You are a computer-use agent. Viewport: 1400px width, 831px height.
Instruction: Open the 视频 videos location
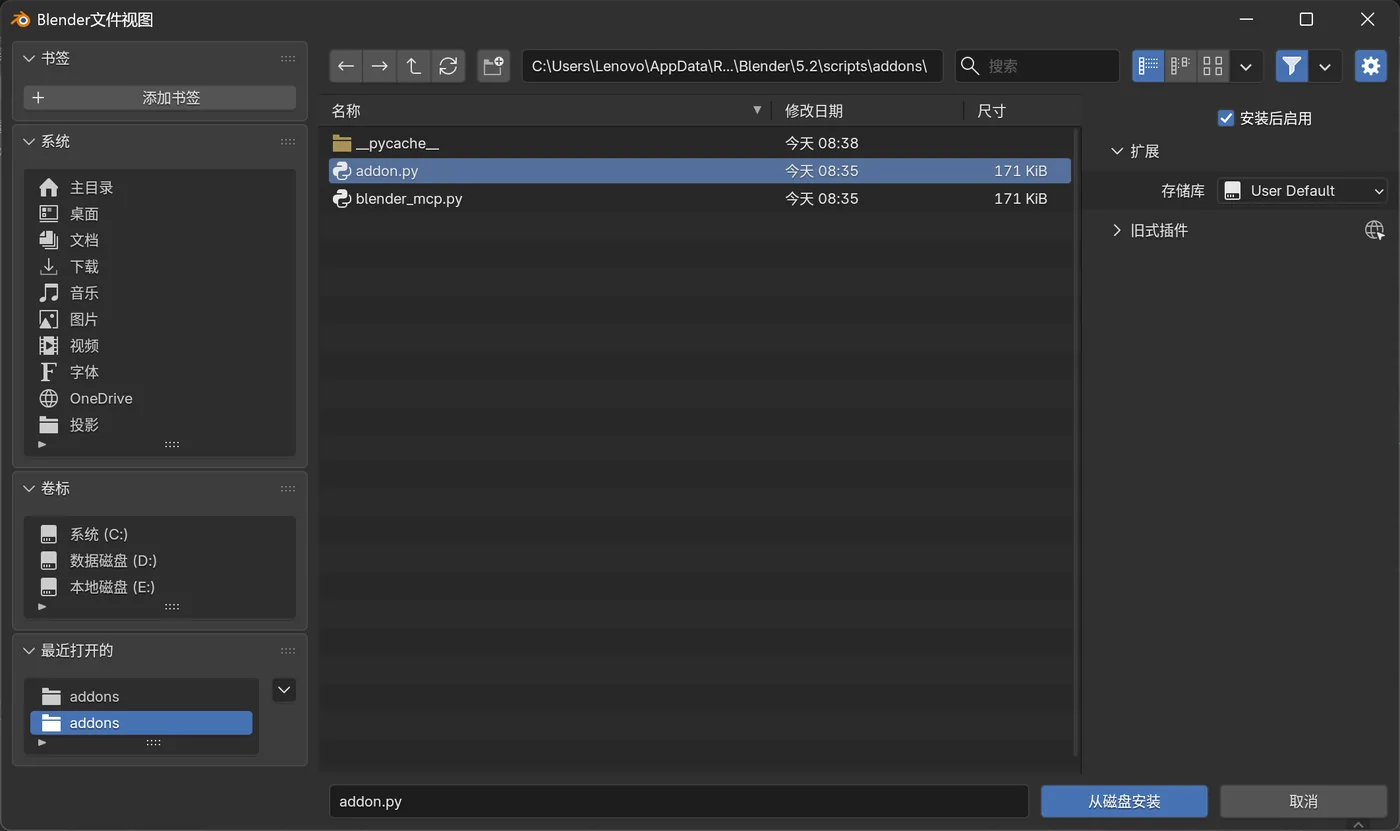(160, 346)
